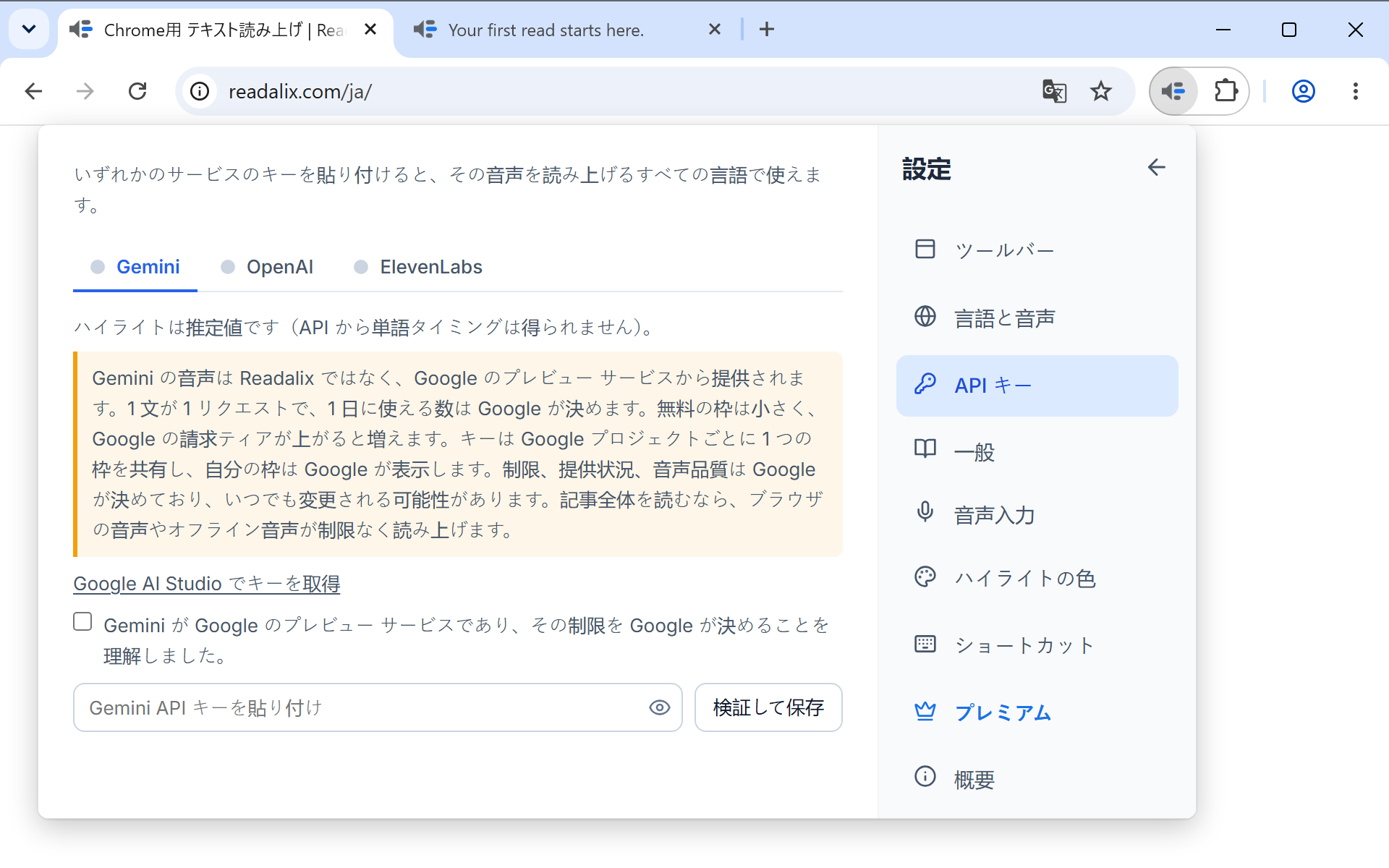Open the プレミアム crown section

click(x=1037, y=712)
